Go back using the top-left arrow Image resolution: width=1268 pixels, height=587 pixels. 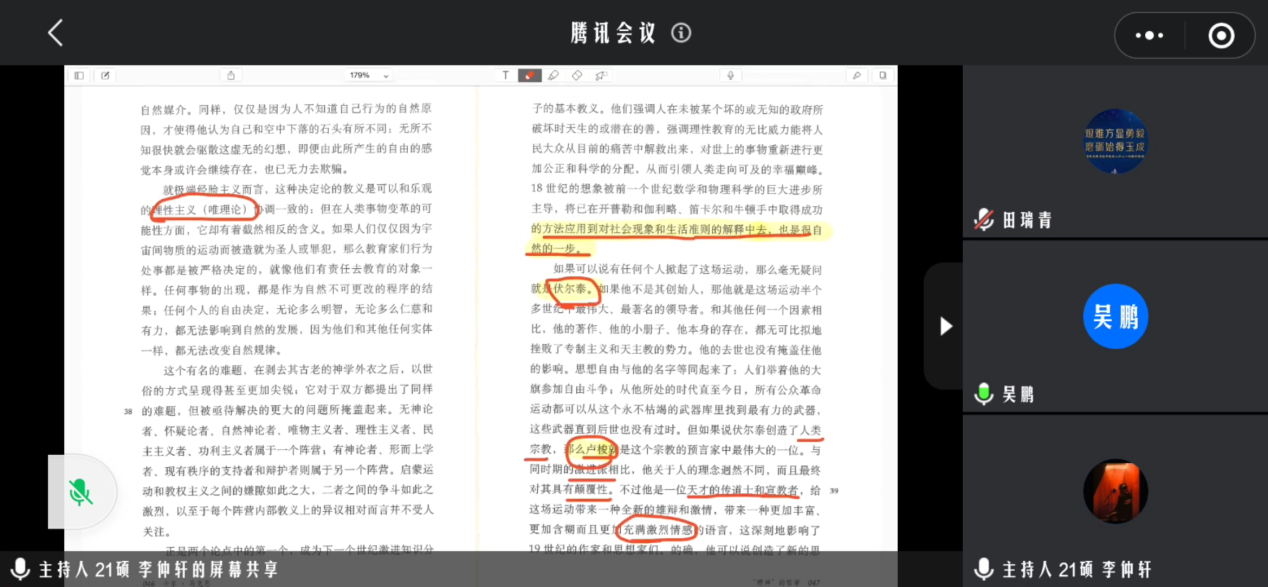(55, 33)
